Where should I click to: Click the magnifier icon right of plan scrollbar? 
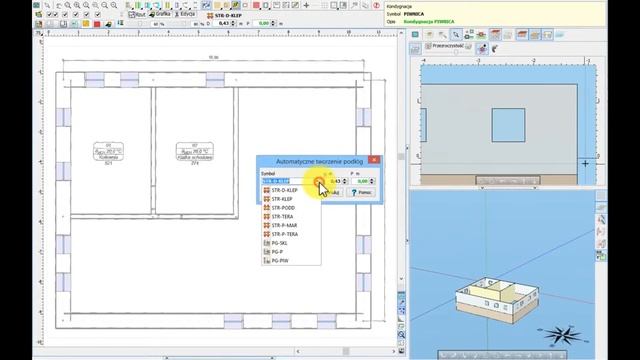tap(402, 335)
